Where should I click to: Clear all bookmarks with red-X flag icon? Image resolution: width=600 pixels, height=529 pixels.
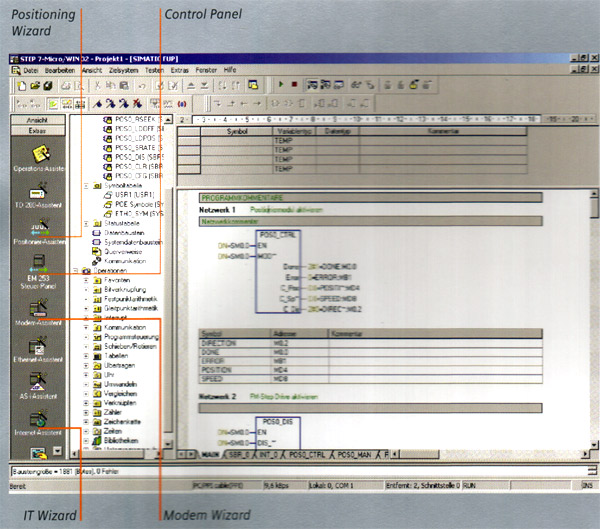click(137, 103)
